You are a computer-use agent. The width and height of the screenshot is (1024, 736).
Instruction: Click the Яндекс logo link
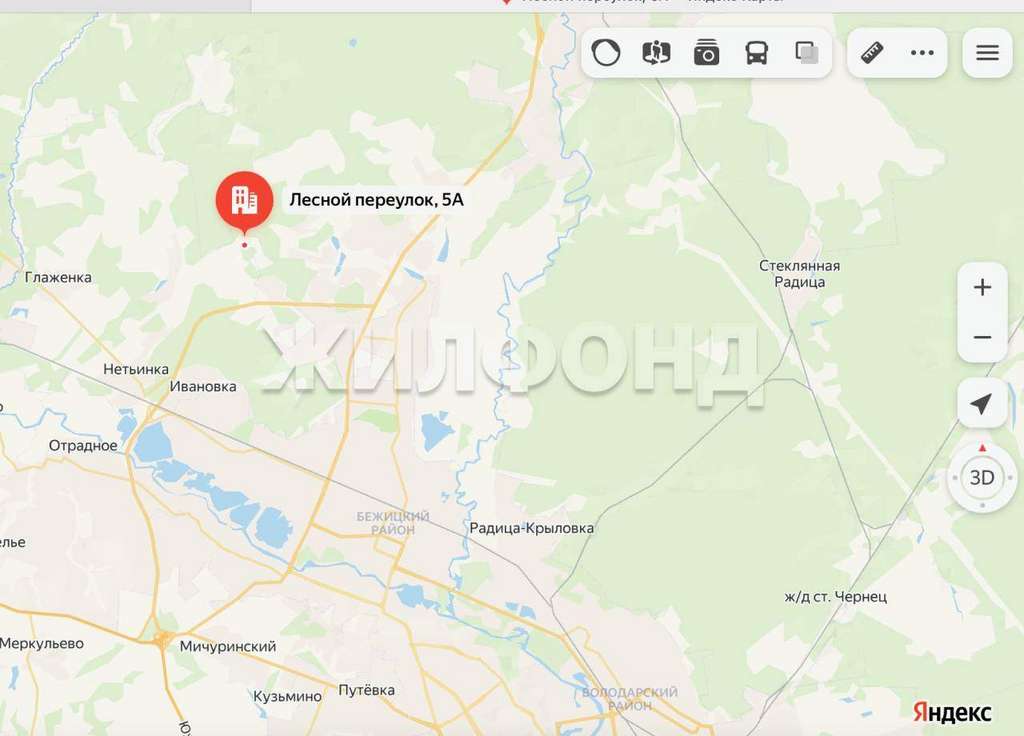point(952,712)
